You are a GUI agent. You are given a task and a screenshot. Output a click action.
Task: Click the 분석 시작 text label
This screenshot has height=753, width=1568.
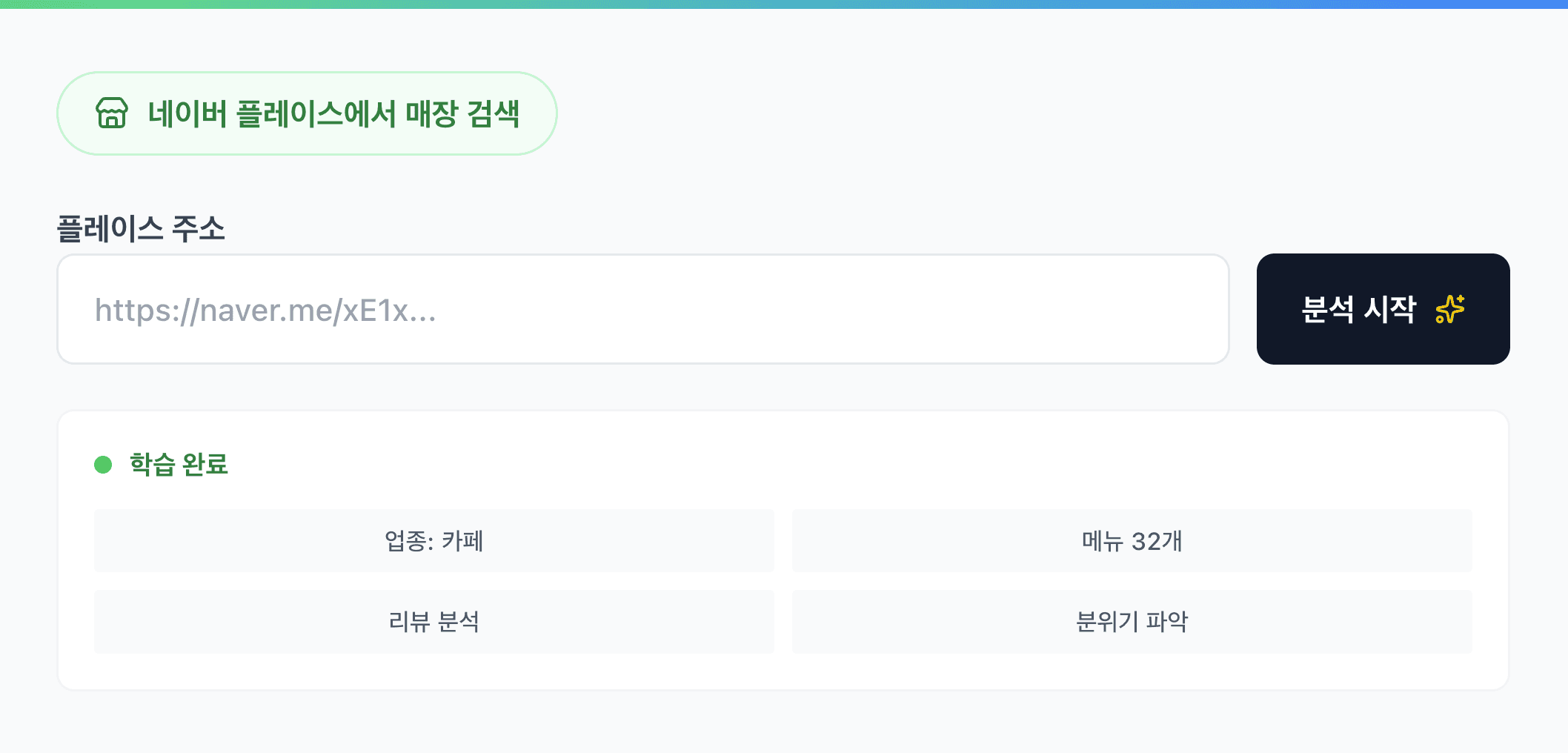(x=1359, y=309)
